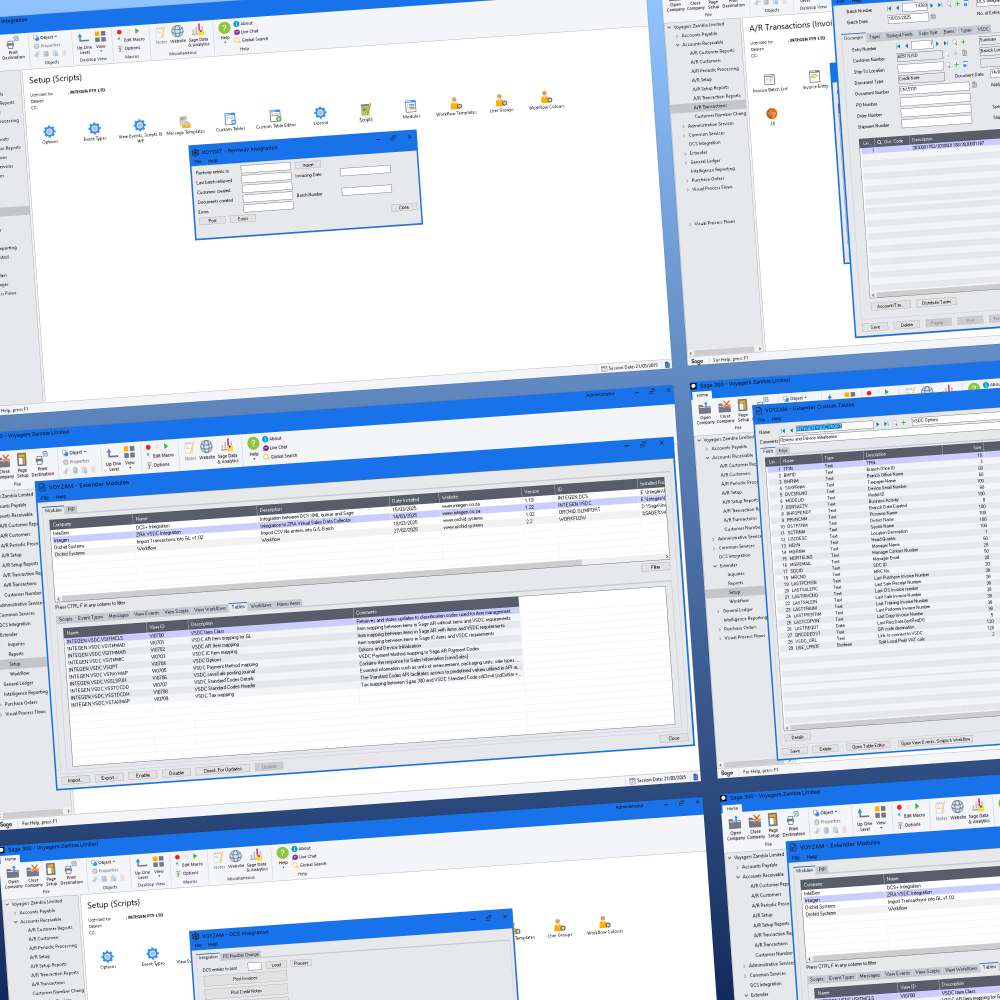Open the Invoice Entry icon
This screenshot has width=1000, height=1000.
tap(815, 77)
